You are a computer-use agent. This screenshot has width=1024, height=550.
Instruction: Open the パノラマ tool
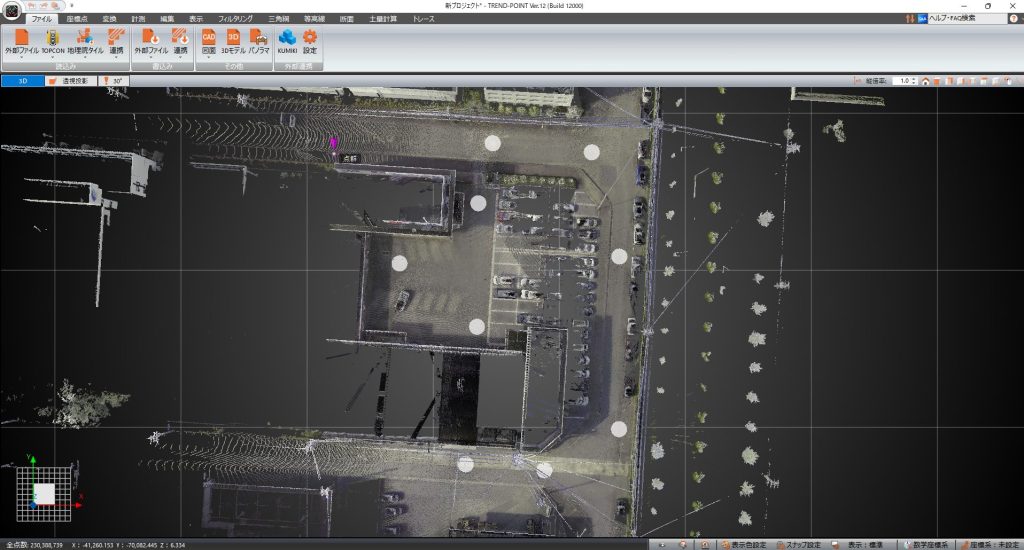259,41
